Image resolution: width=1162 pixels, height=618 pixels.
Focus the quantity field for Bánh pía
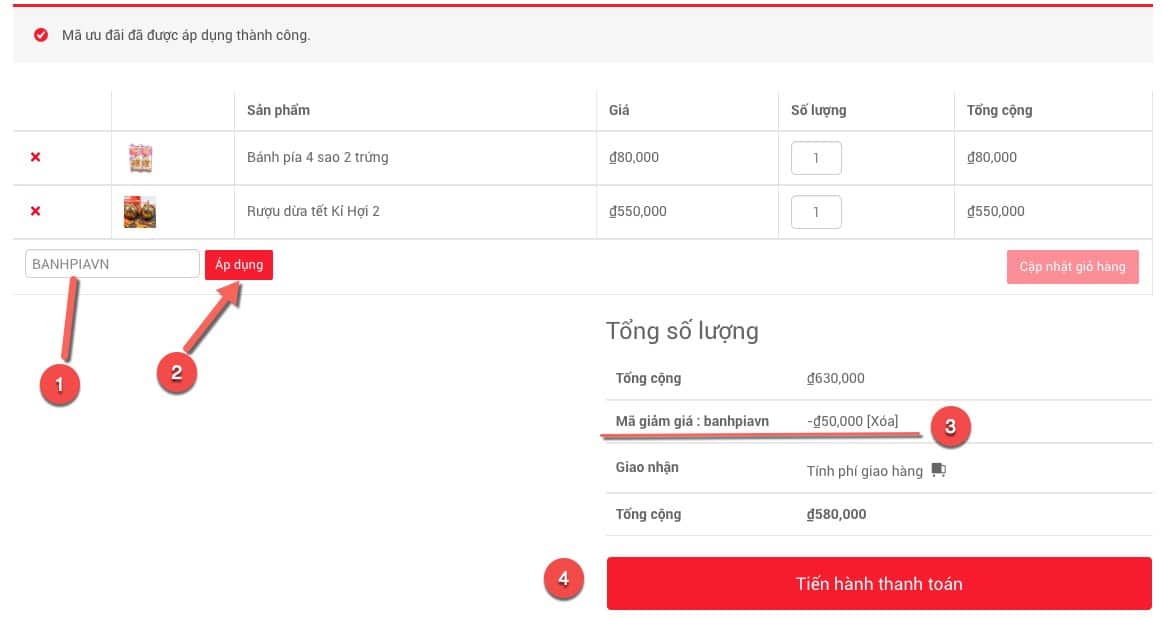click(816, 158)
